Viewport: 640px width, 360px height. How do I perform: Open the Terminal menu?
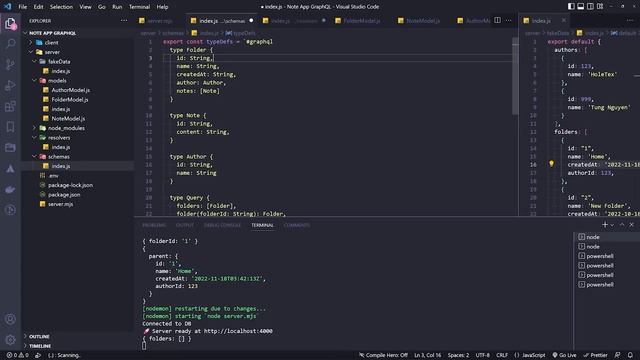pos(139,7)
